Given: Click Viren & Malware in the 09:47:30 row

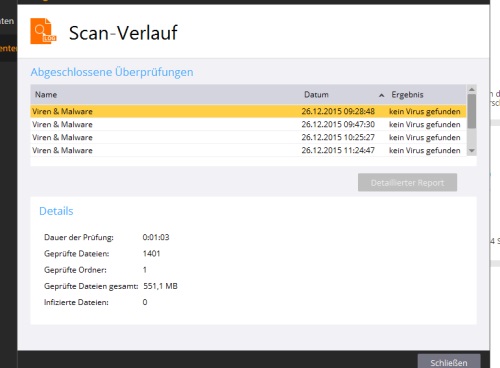Looking at the screenshot, I should point(62,124).
